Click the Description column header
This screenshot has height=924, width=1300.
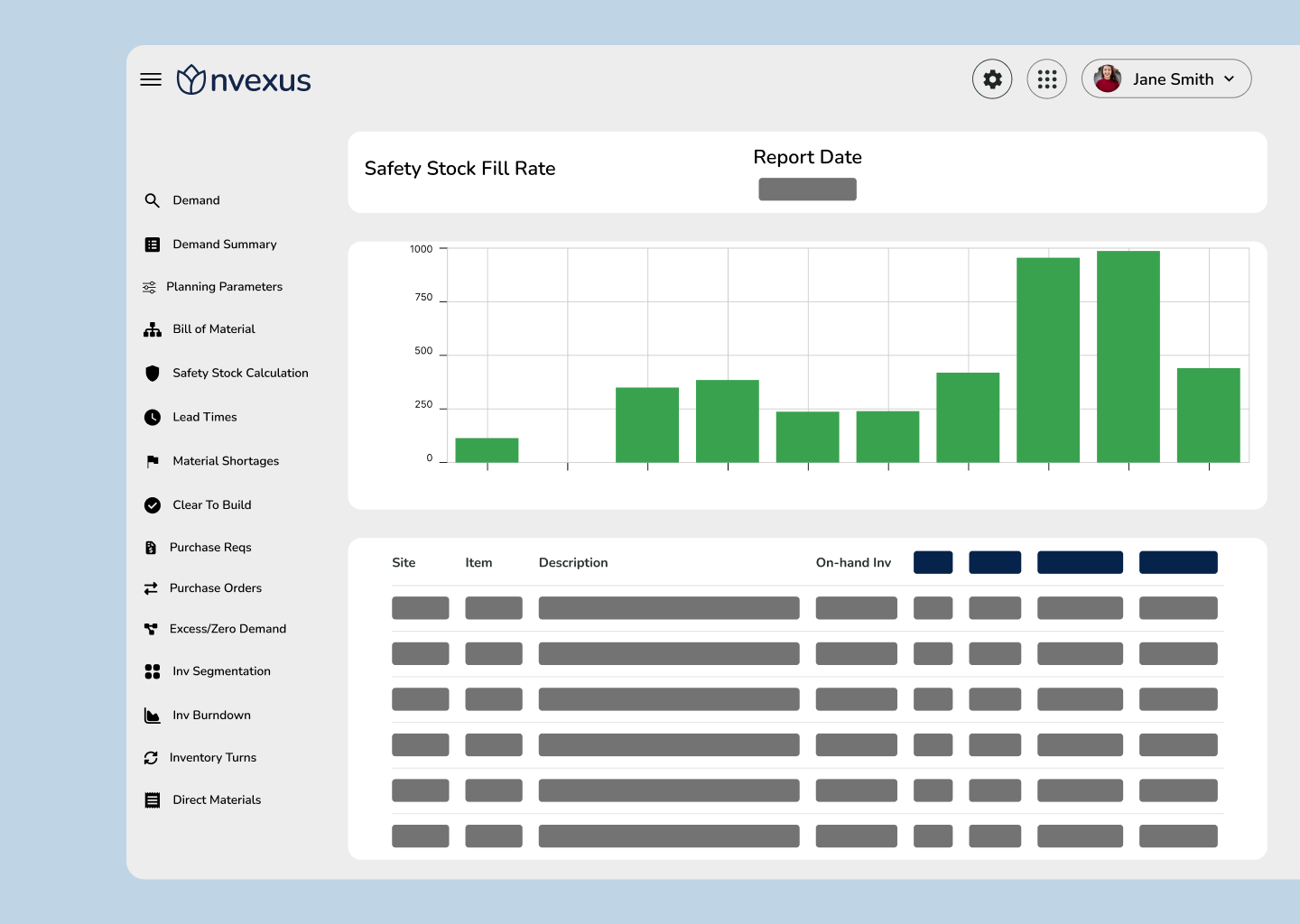pos(573,563)
